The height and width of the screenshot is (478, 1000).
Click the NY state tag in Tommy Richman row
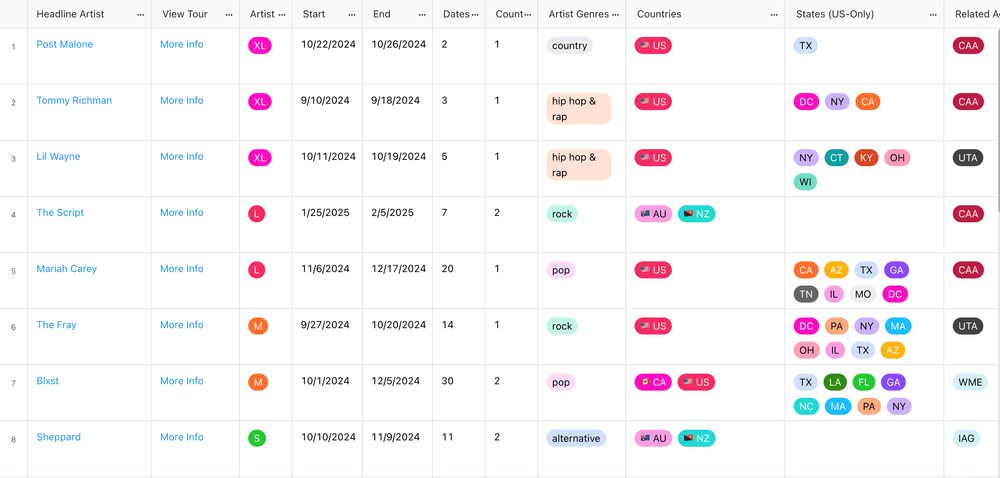(837, 102)
